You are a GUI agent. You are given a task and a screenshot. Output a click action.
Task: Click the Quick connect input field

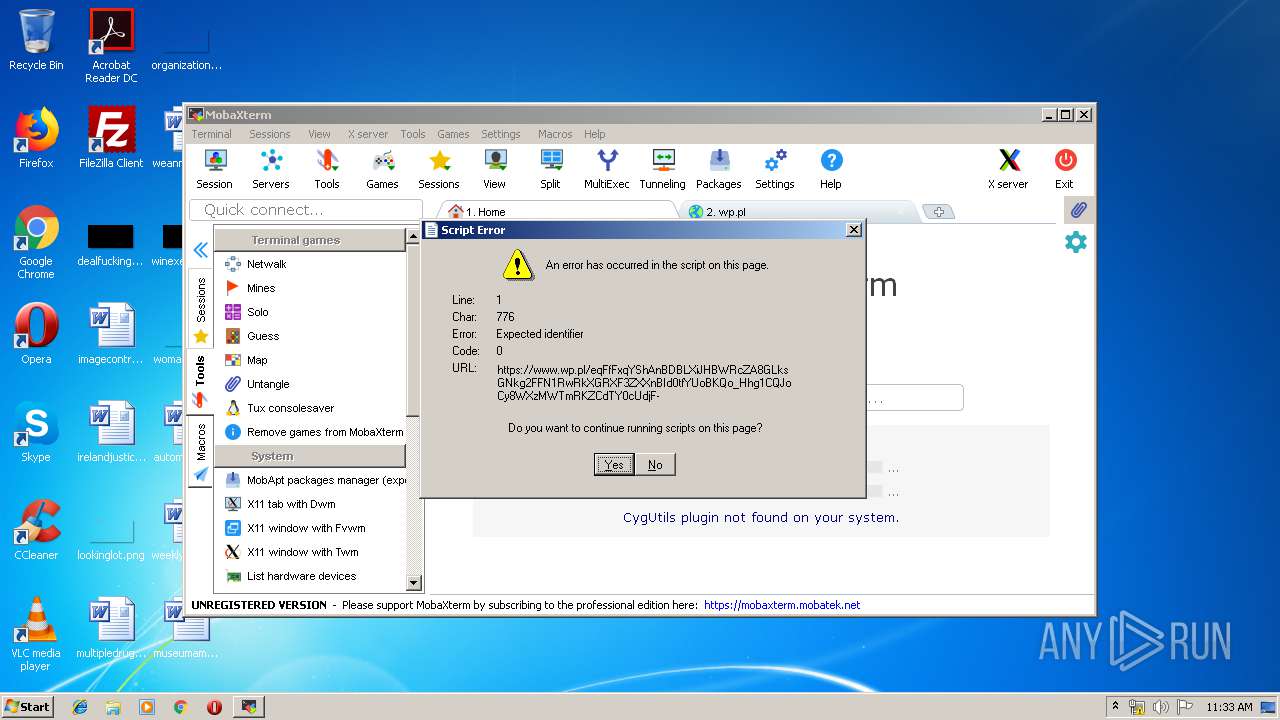tap(305, 210)
